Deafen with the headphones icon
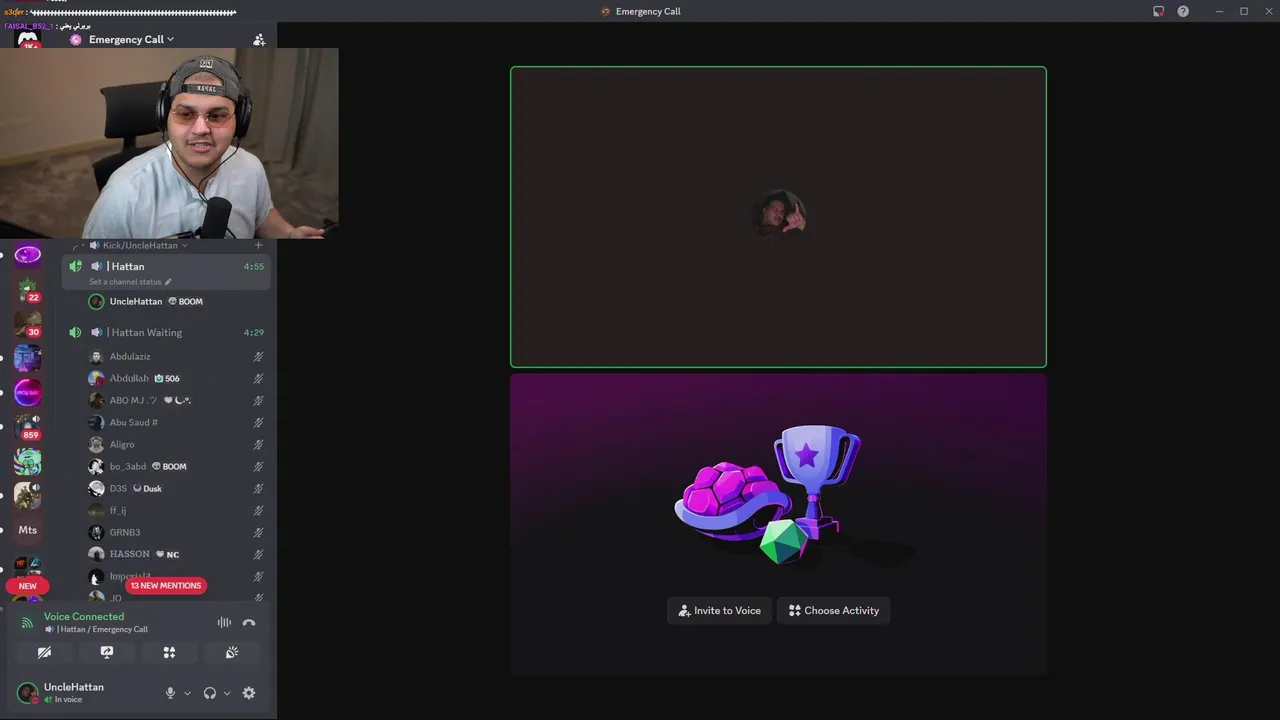This screenshot has width=1280, height=720. [x=210, y=693]
